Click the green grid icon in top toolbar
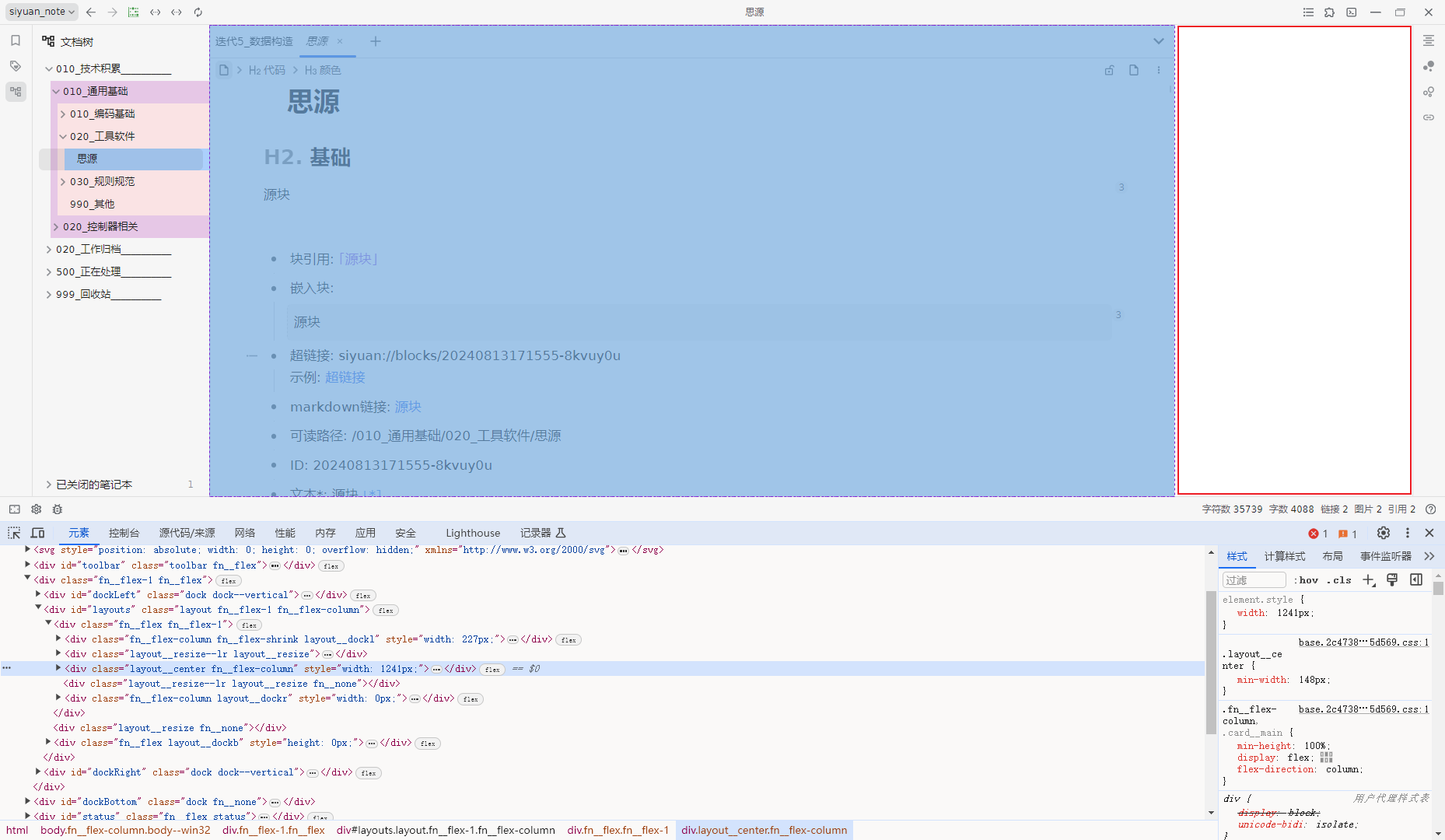Screen dimensions: 1445x840 [x=134, y=12]
